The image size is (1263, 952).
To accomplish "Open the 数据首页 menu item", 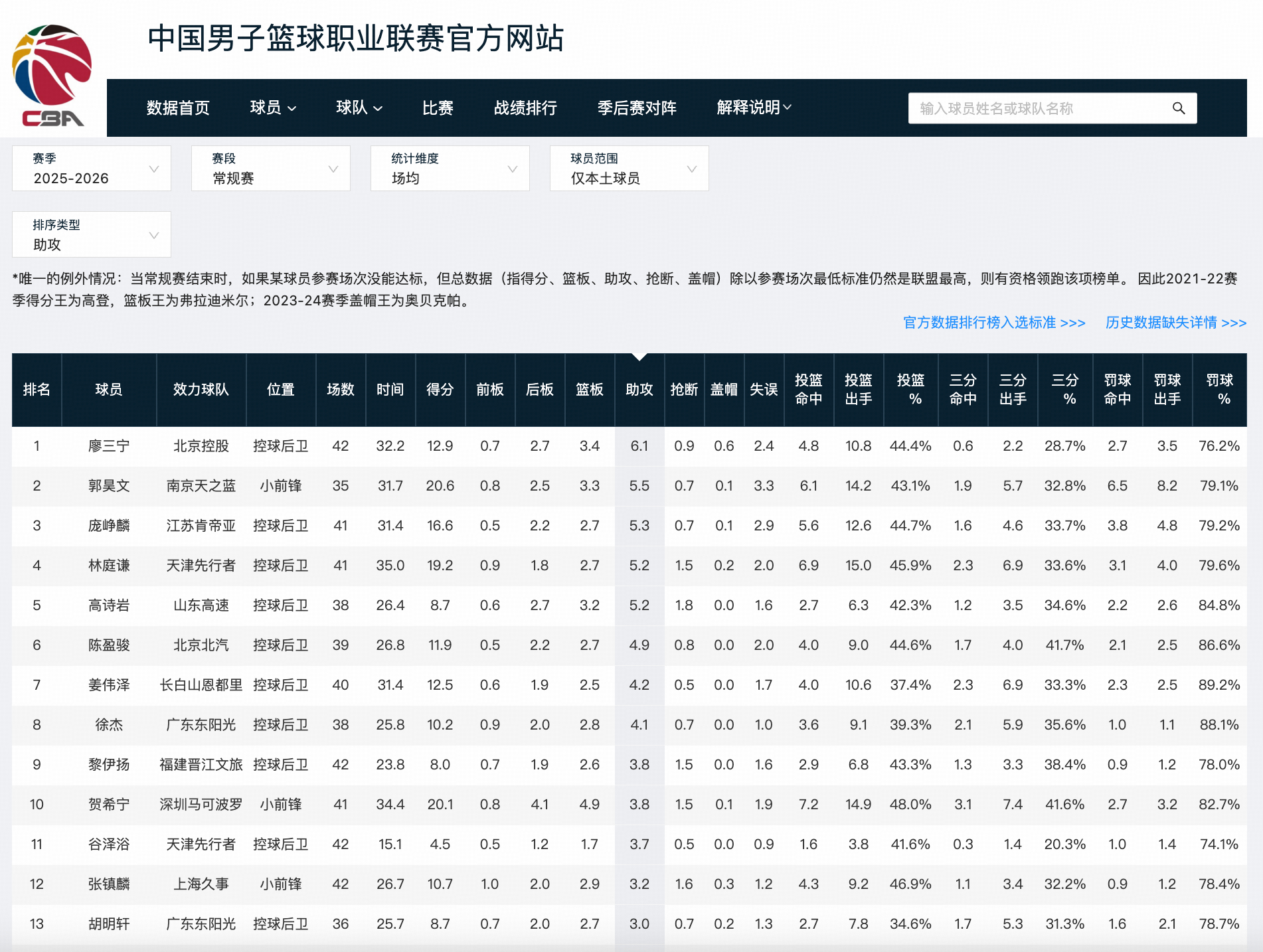I will tap(178, 108).
